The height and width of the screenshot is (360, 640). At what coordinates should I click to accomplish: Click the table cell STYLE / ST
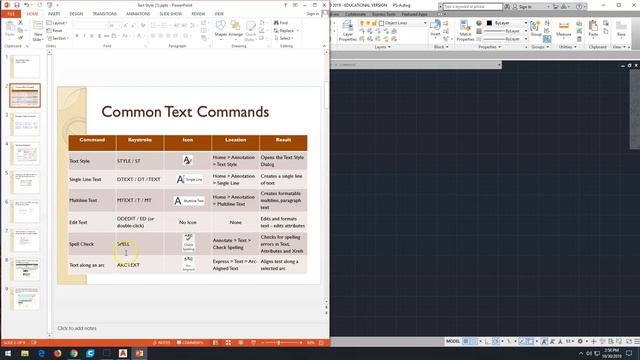(x=140, y=161)
